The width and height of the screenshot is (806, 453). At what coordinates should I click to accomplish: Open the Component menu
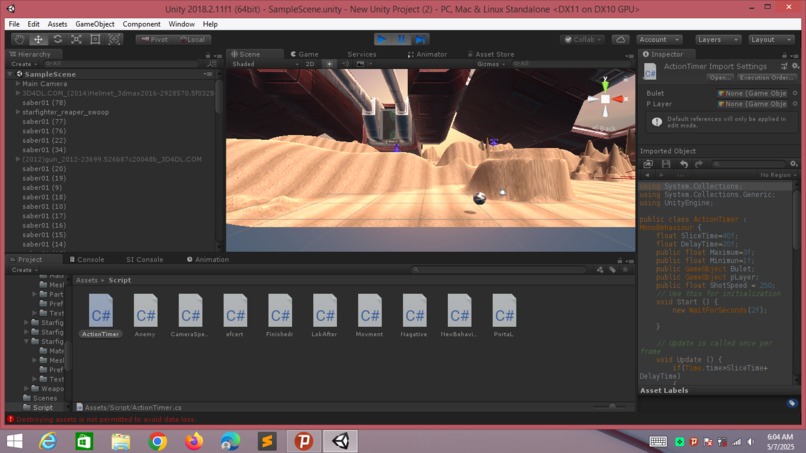tap(141, 24)
